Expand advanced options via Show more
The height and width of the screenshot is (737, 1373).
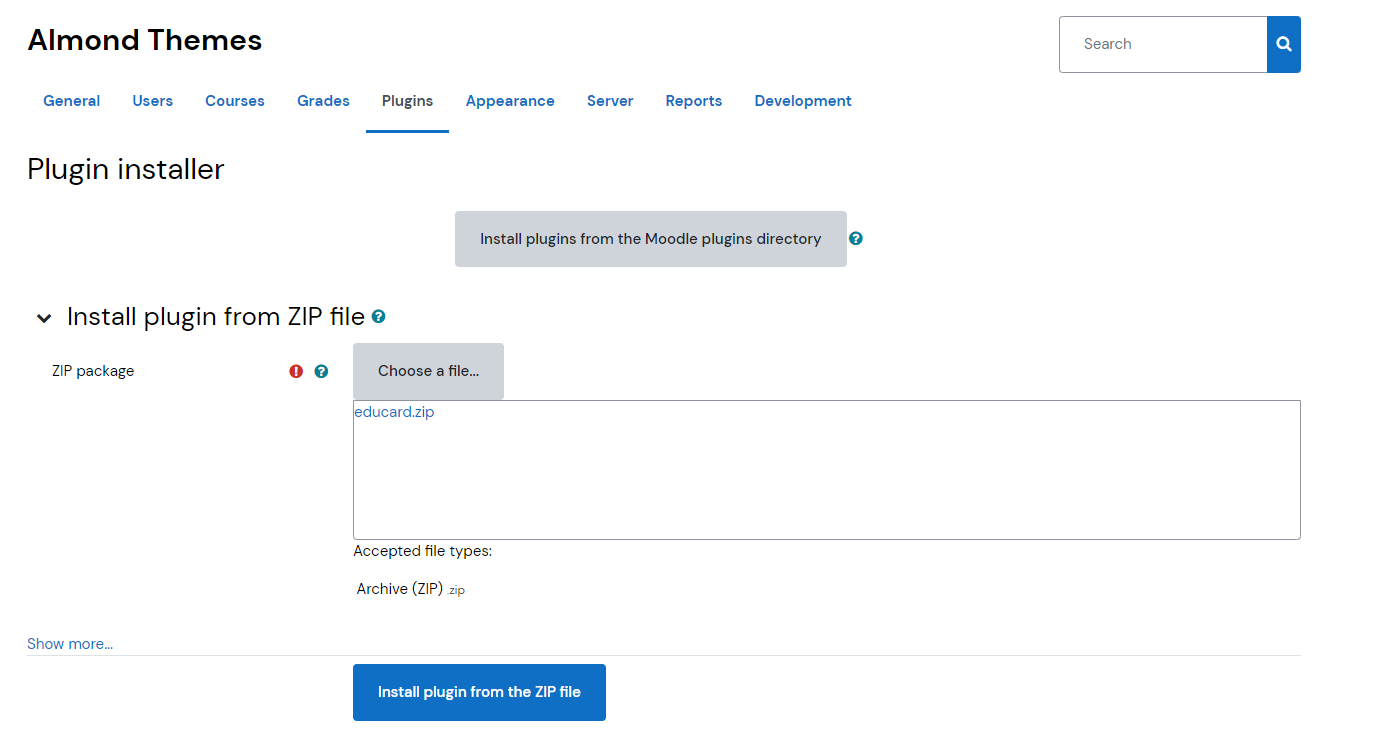70,644
